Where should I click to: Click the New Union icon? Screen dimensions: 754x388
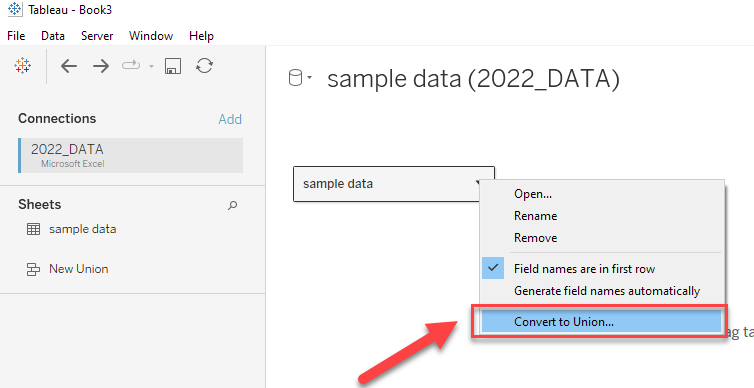tap(33, 269)
